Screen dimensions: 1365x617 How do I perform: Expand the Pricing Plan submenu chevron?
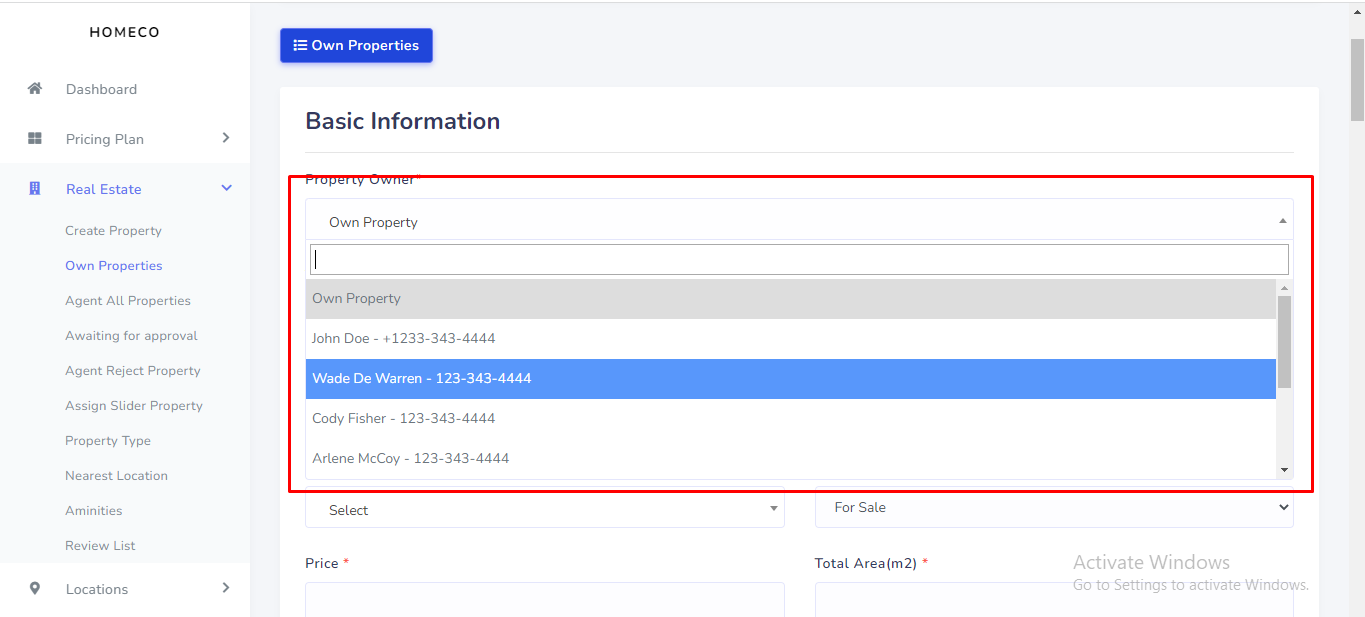tap(226, 138)
